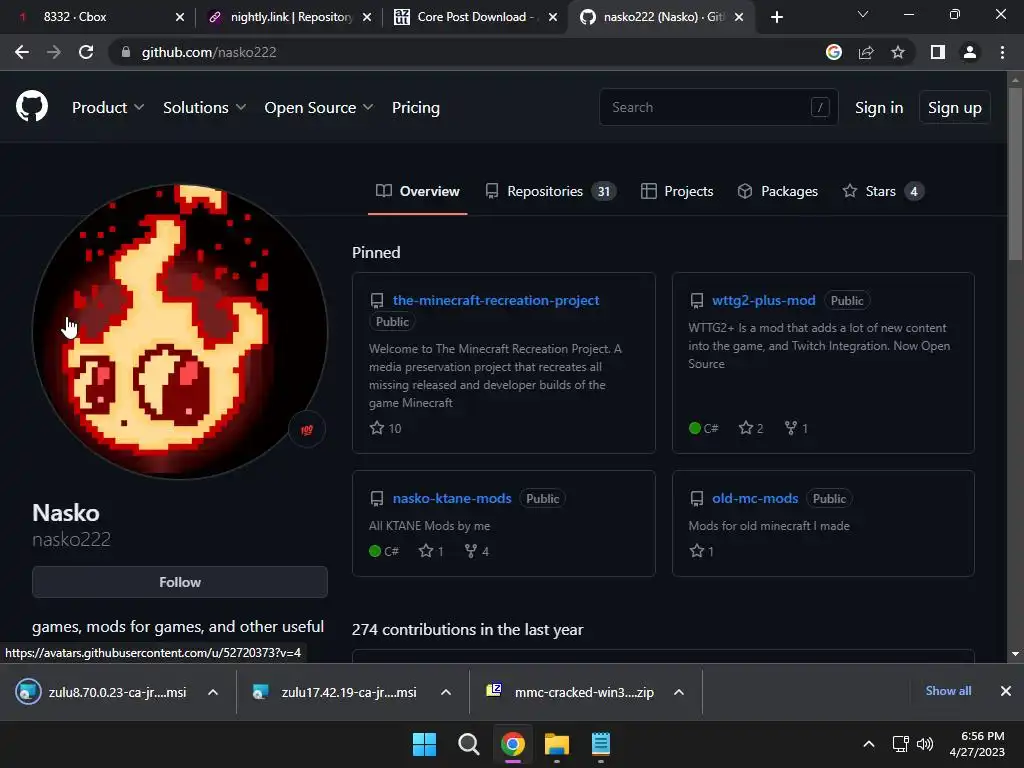Screen dimensions: 1024x768
Task: Expand Open Source dropdown menu
Action: pos(319,107)
